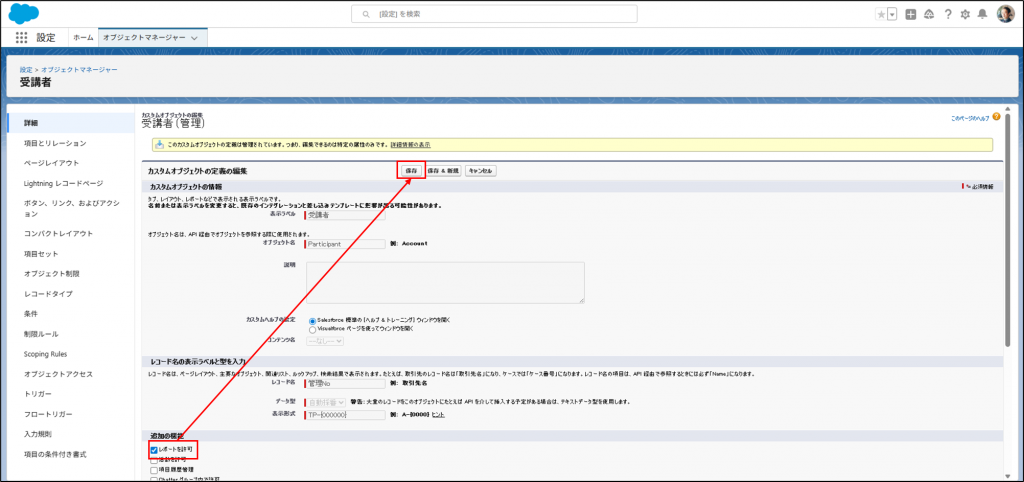Expand the オブジェクトマネージャー tab dropdown
The image size is (1024, 482).
[x=194, y=37]
